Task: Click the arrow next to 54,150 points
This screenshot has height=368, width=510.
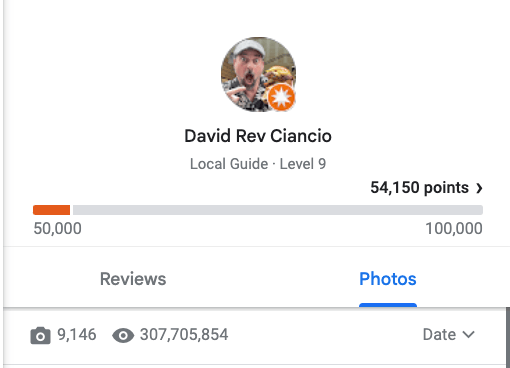Action: [479, 188]
